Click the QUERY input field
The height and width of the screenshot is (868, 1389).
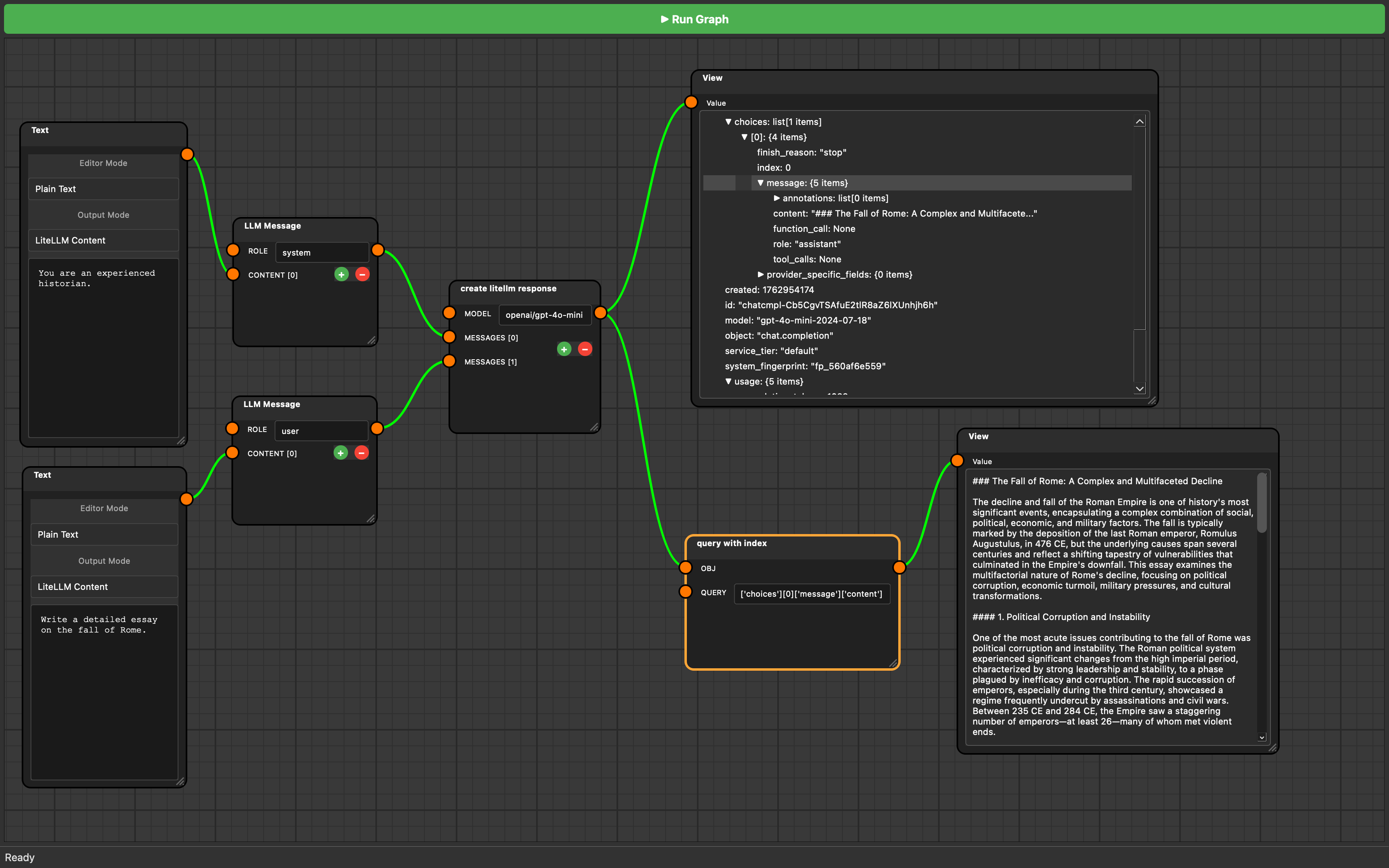pyautogui.click(x=811, y=594)
